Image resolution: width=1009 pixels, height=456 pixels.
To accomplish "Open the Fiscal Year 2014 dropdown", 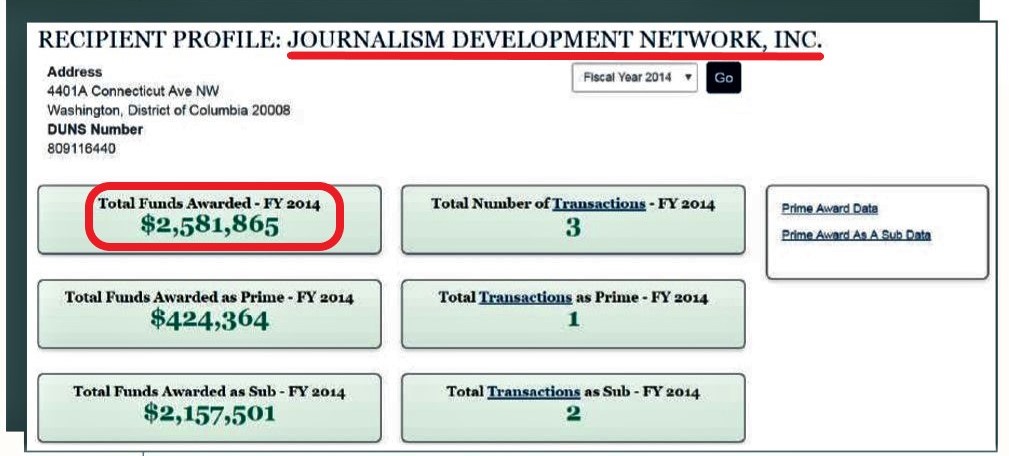I will click(634, 78).
